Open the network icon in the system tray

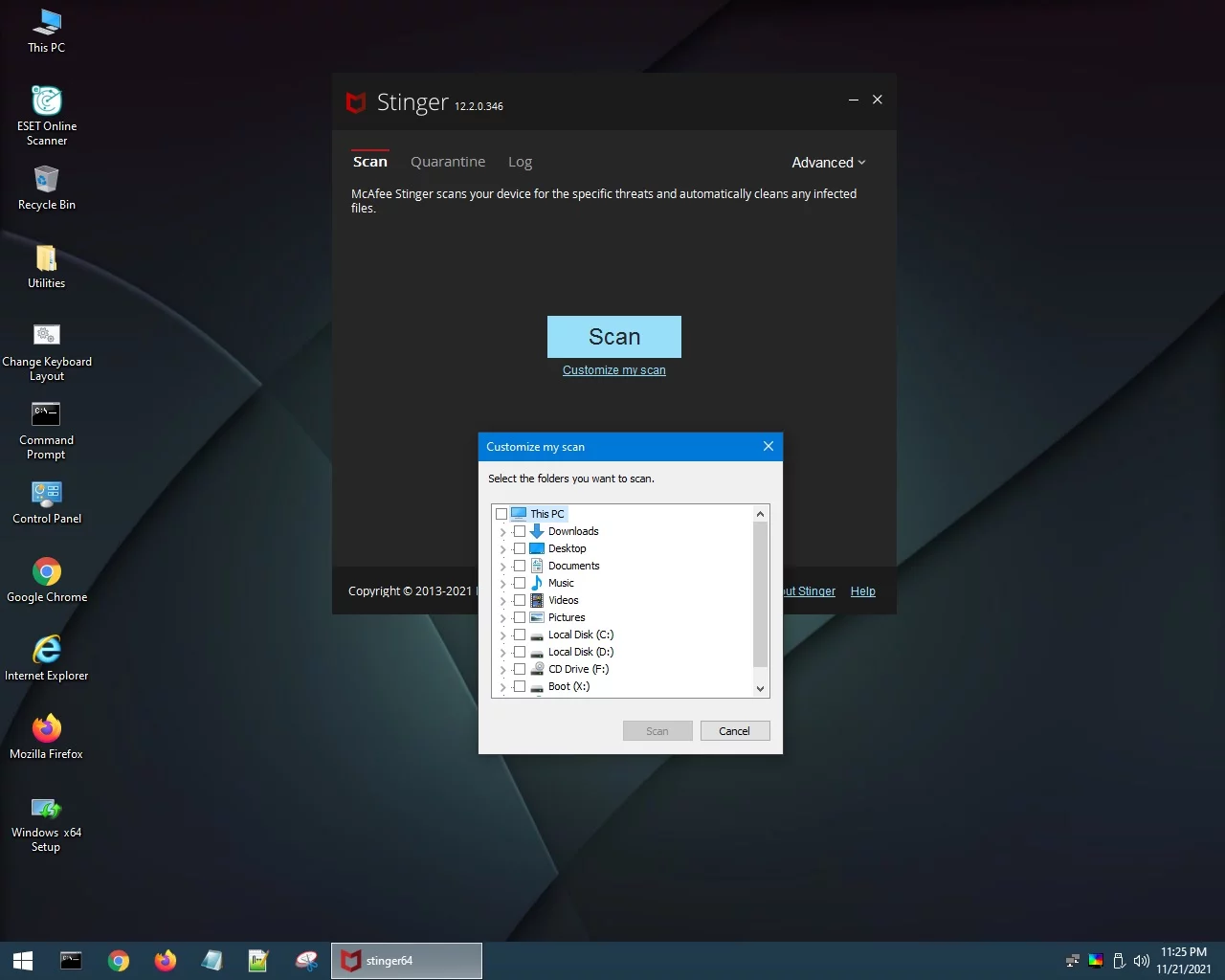[x=1073, y=961]
